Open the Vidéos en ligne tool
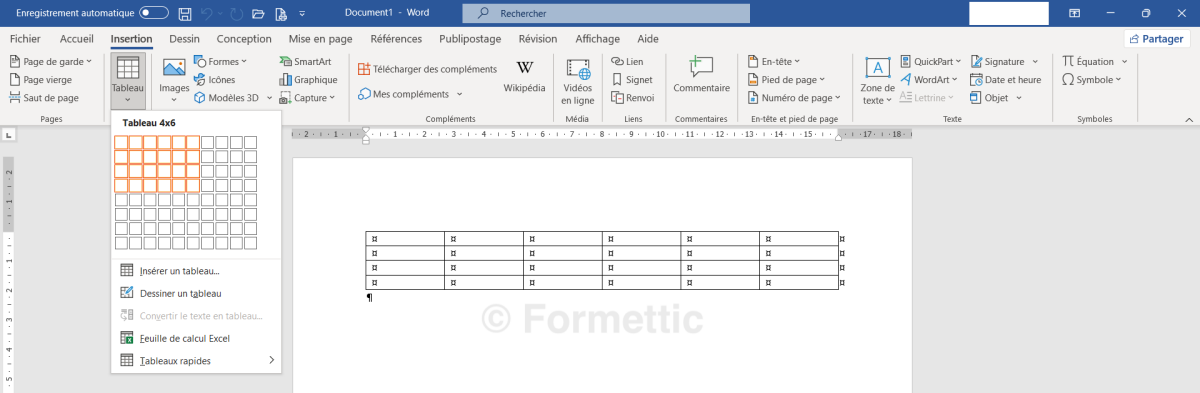The image size is (1200, 393). tap(578, 80)
